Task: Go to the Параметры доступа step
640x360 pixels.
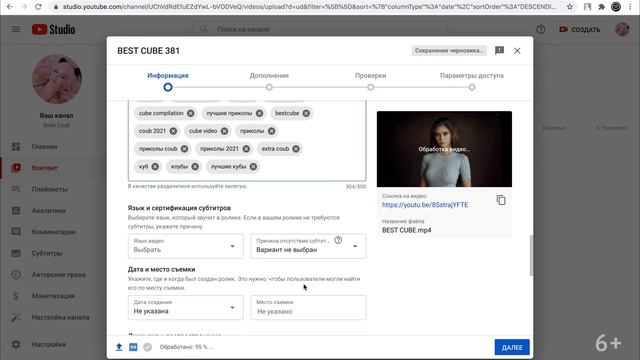Action: tap(471, 81)
